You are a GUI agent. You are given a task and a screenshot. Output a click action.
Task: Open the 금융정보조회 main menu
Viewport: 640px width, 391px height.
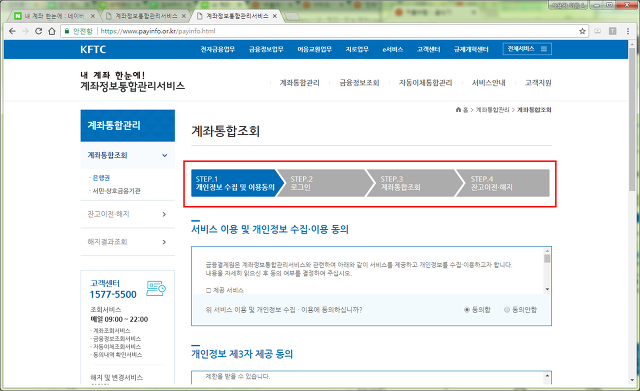coord(359,83)
